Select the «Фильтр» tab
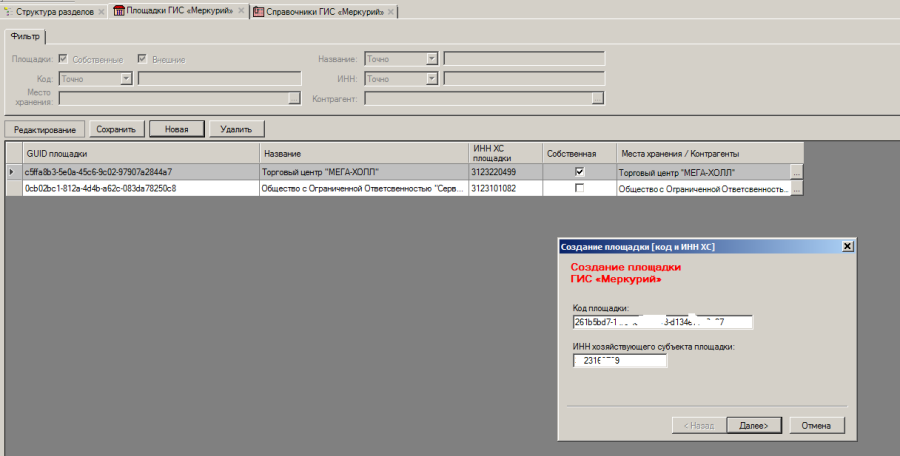The width and height of the screenshot is (900, 456). [25, 36]
